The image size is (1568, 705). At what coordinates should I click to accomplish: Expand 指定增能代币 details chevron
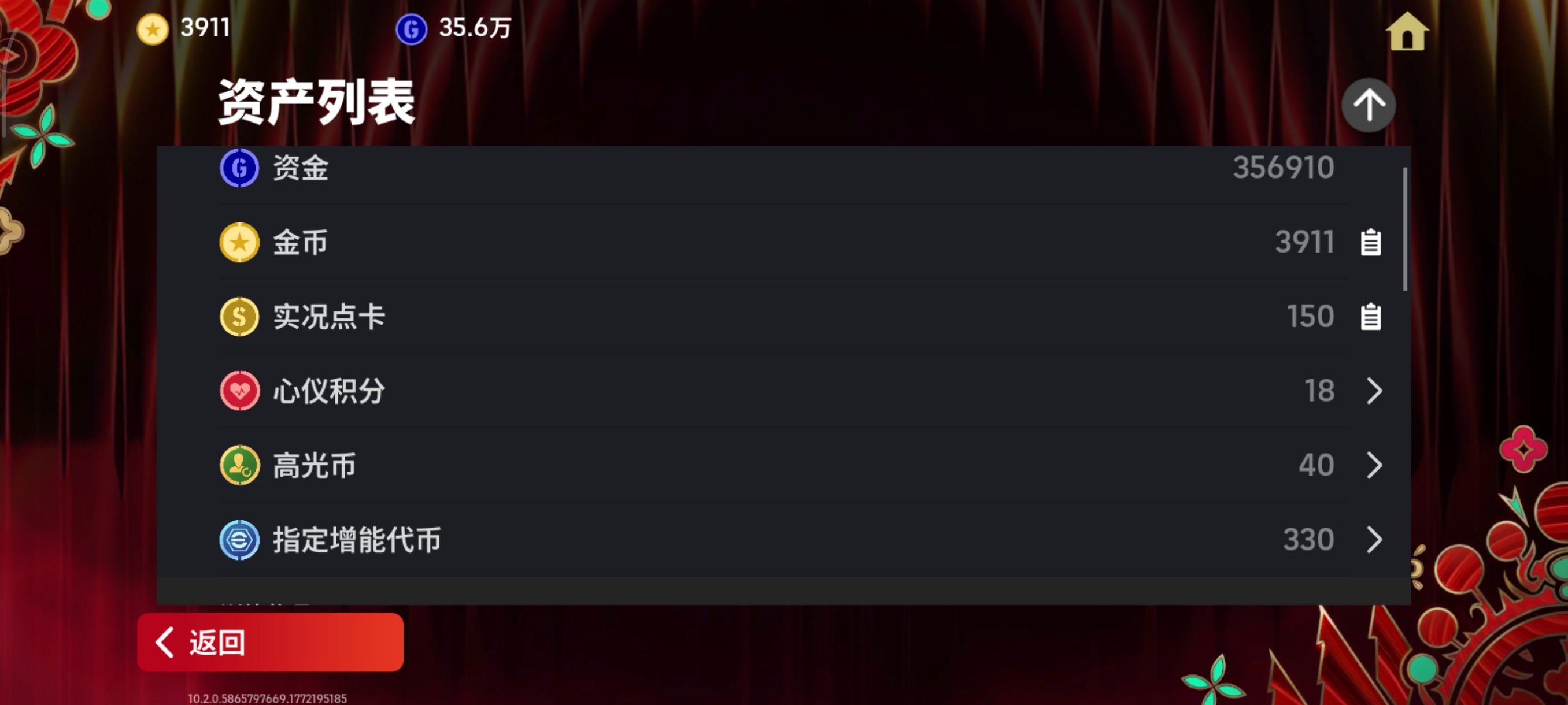click(x=1374, y=540)
